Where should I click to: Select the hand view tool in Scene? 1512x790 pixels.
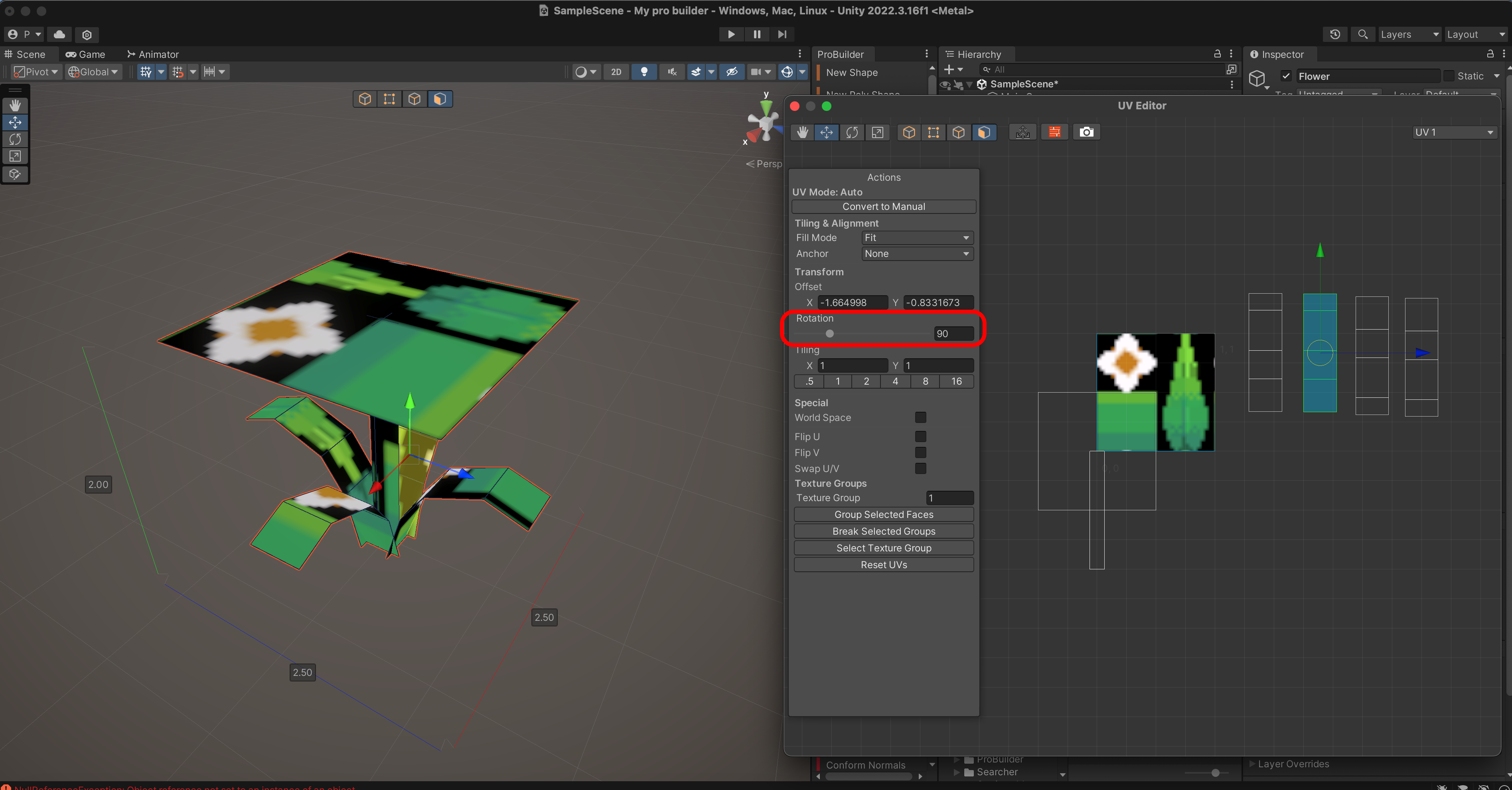pyautogui.click(x=15, y=105)
